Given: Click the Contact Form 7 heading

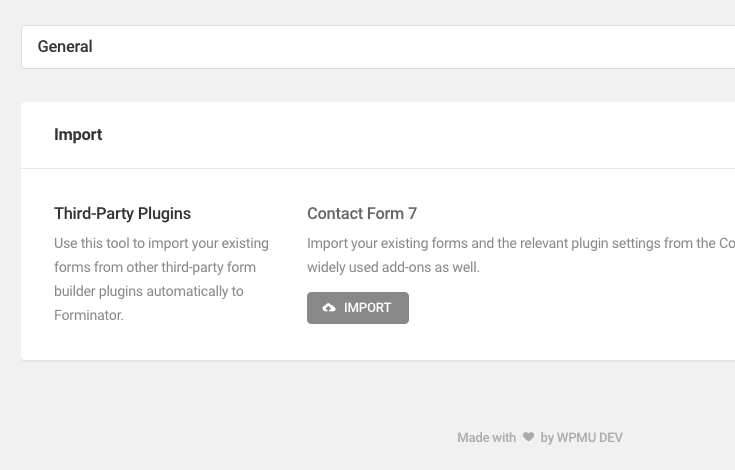Looking at the screenshot, I should coord(362,213).
